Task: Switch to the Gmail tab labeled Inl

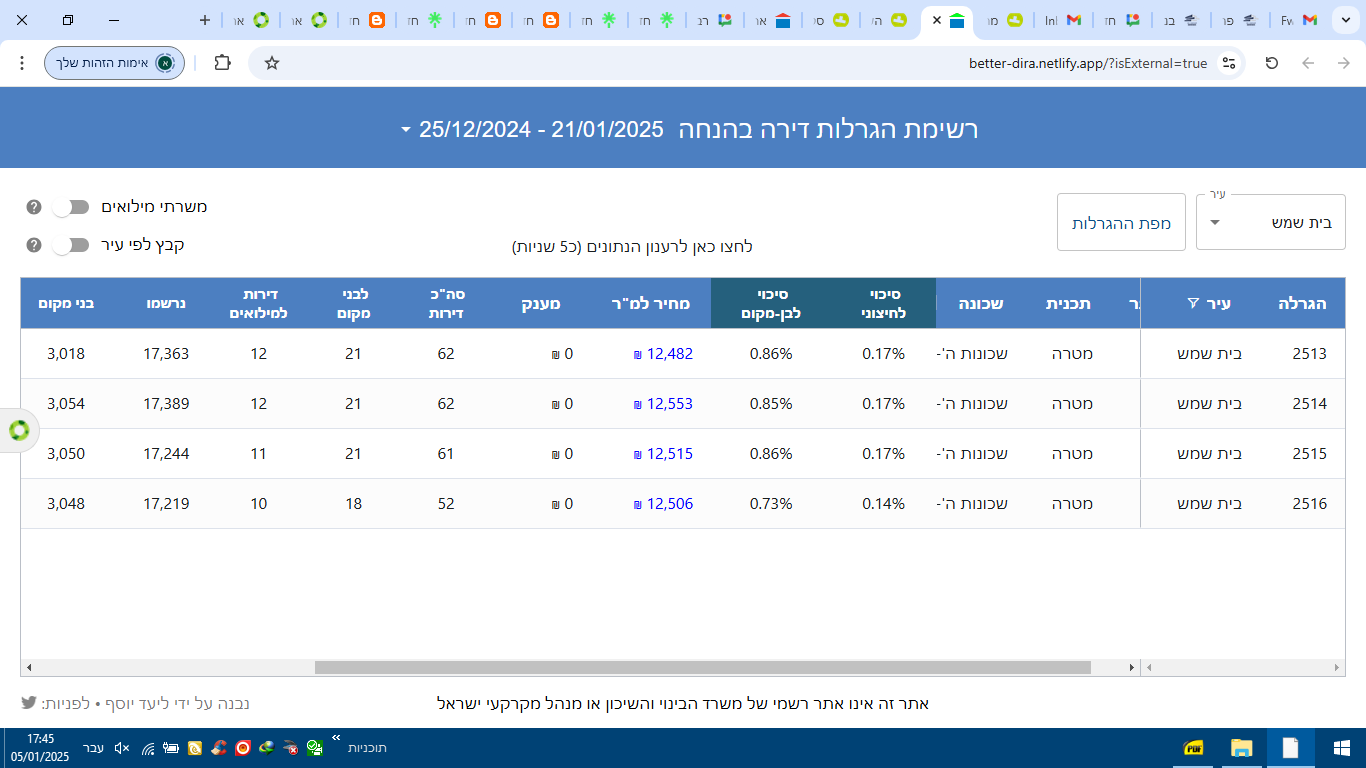Action: [x=1062, y=20]
